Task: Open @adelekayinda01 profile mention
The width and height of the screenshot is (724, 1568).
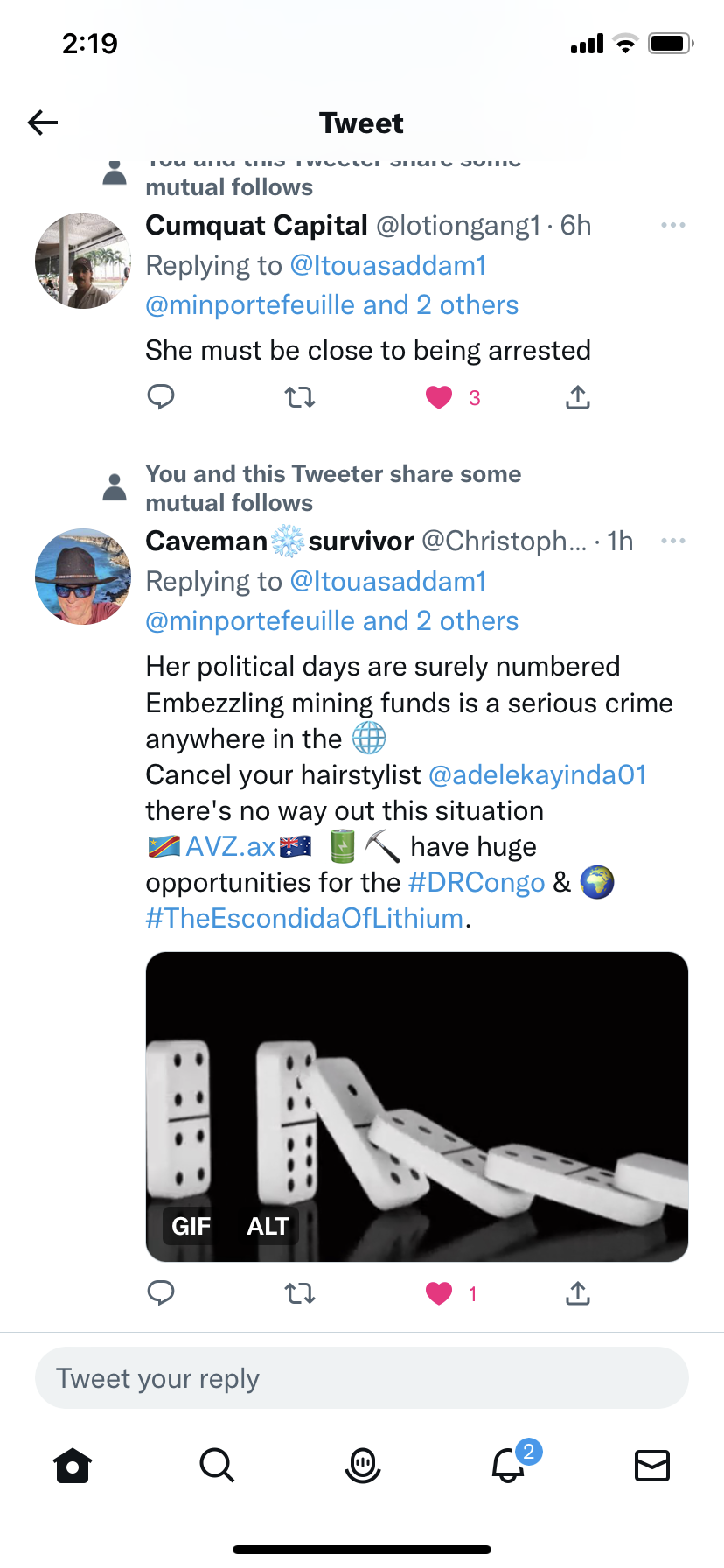Action: pyautogui.click(x=538, y=774)
